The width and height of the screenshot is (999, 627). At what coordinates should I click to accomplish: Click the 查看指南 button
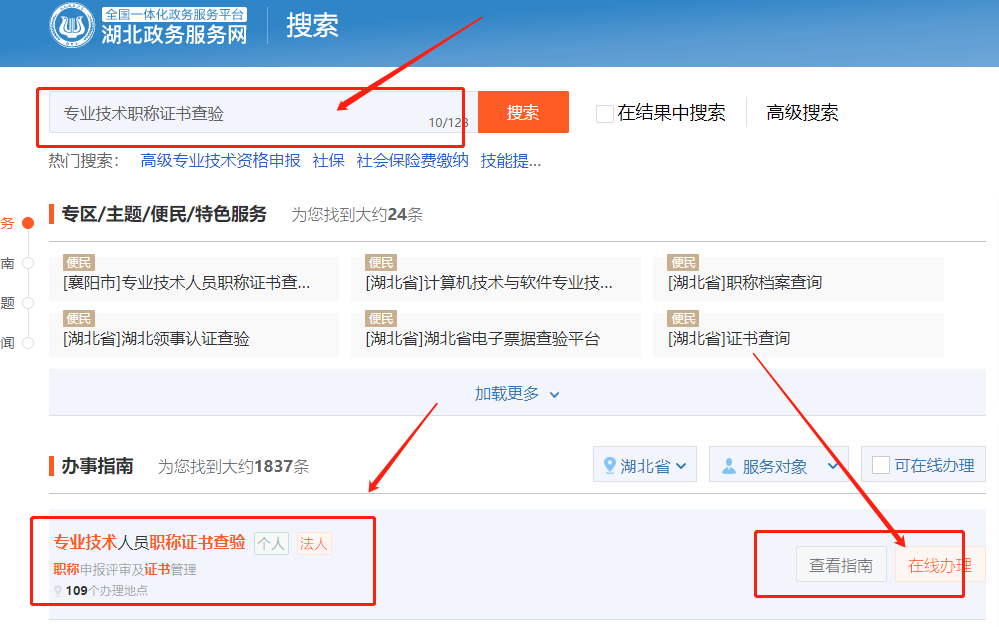(x=841, y=565)
